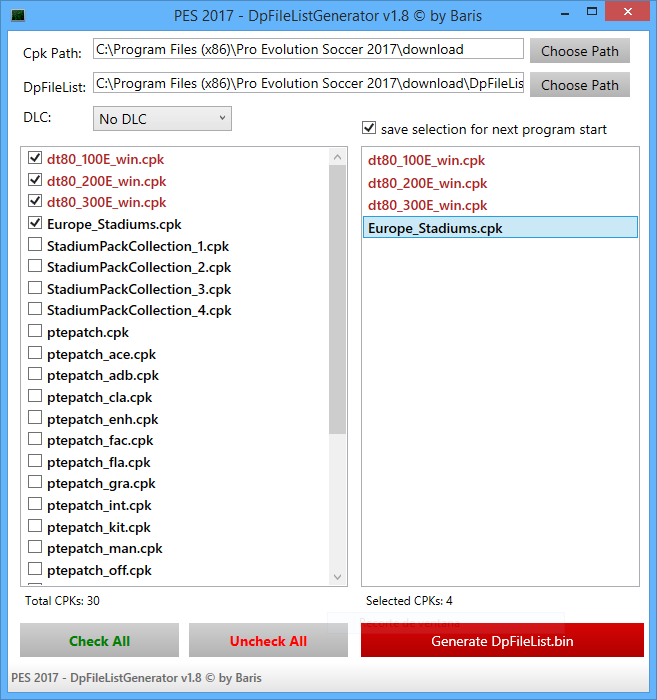Select dt80_200E_win.cpk in the selected list

[x=500, y=183]
